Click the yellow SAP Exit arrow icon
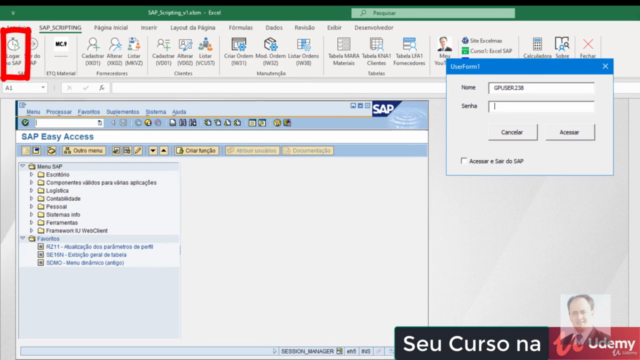Screen dimensions: 640x360 (148, 122)
